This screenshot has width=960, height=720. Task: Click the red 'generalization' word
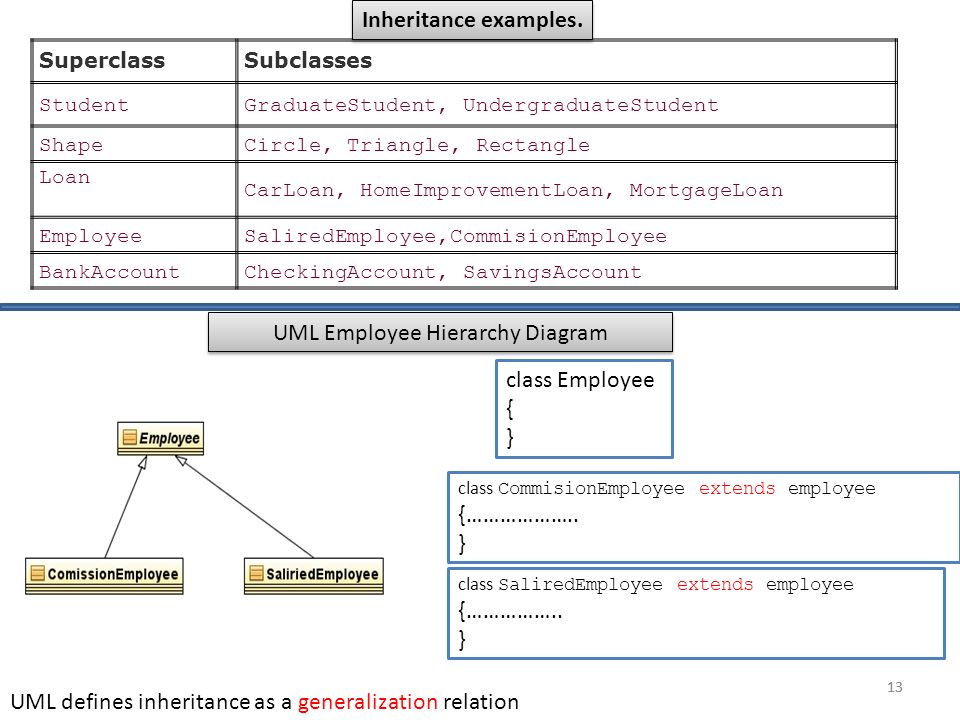click(367, 702)
